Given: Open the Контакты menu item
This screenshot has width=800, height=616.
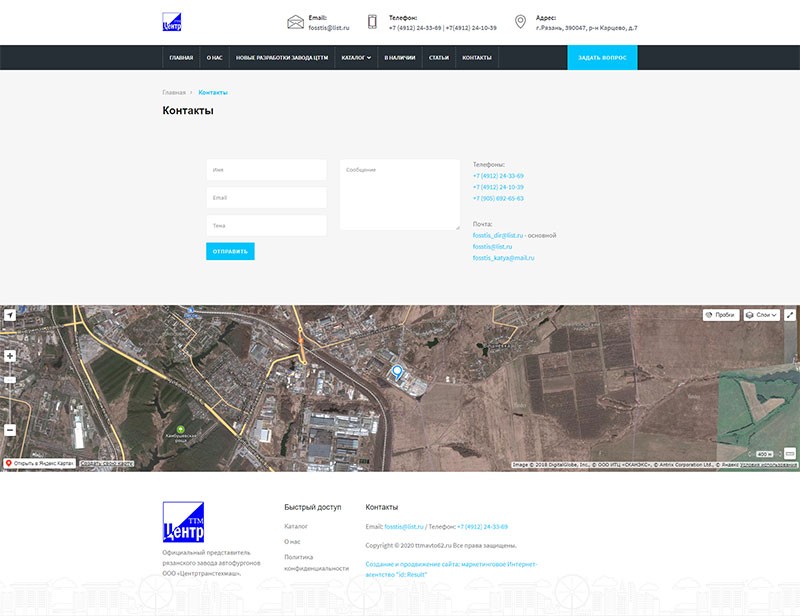Looking at the screenshot, I should [x=477, y=58].
